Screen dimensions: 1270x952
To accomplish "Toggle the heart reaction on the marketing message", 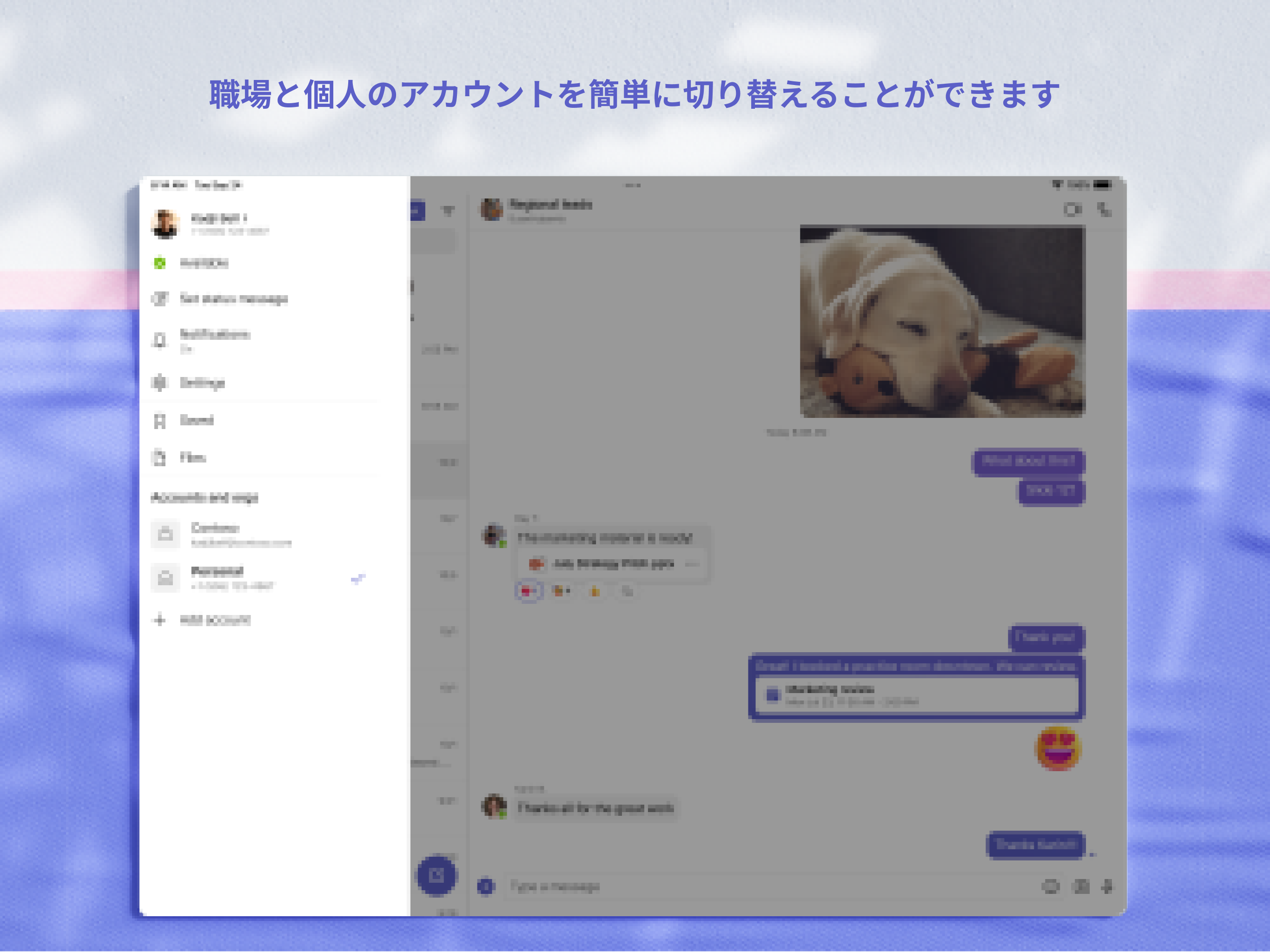I will [528, 590].
